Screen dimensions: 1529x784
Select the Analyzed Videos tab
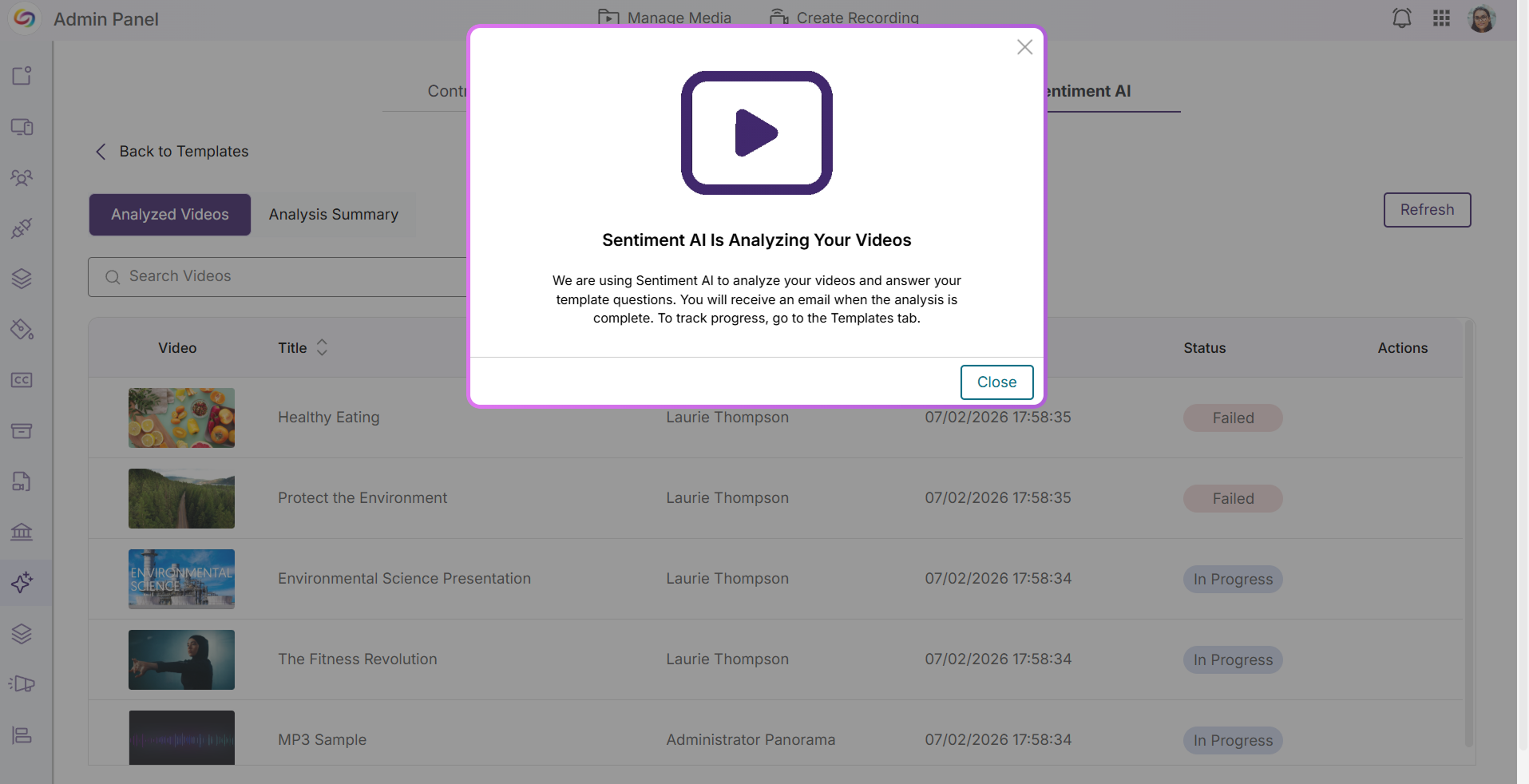[x=170, y=215]
